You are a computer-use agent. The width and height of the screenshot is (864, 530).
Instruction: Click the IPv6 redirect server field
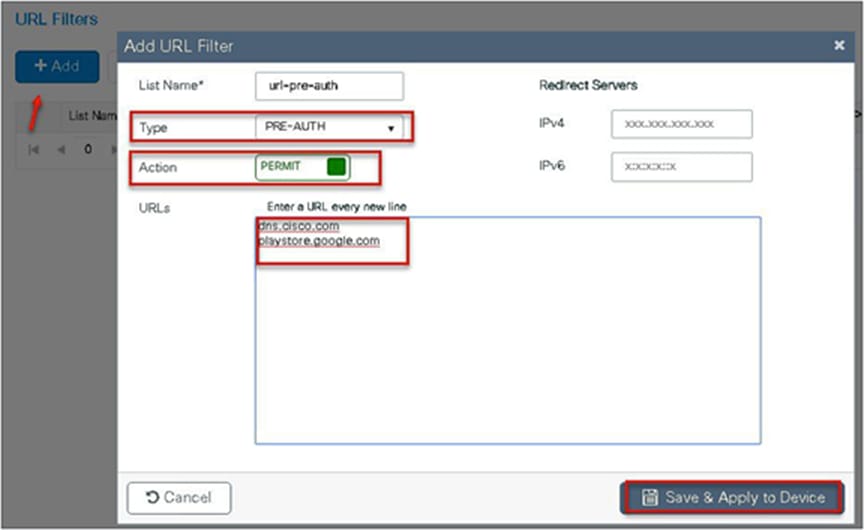tap(682, 167)
